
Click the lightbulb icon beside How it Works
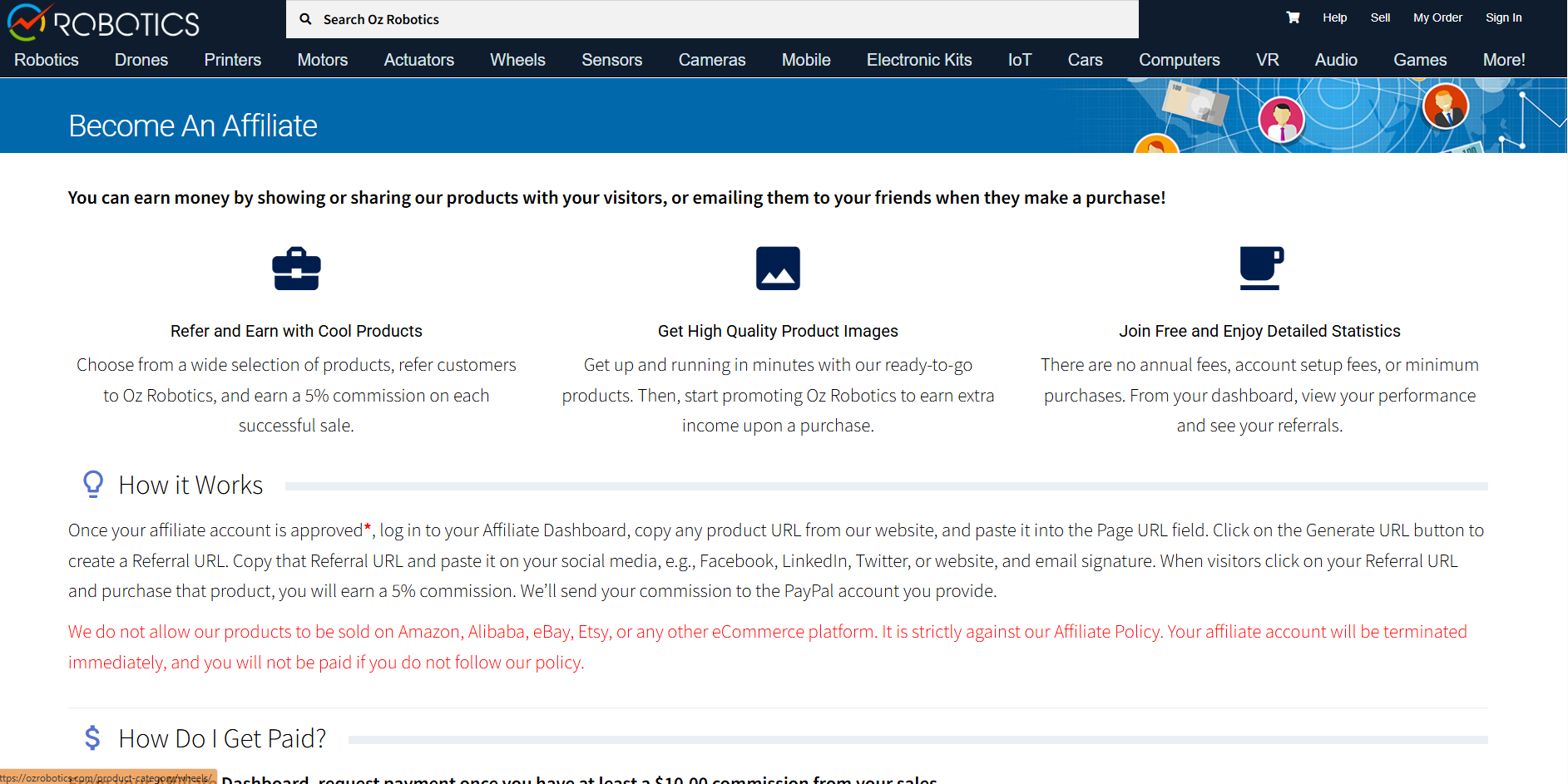(x=93, y=484)
